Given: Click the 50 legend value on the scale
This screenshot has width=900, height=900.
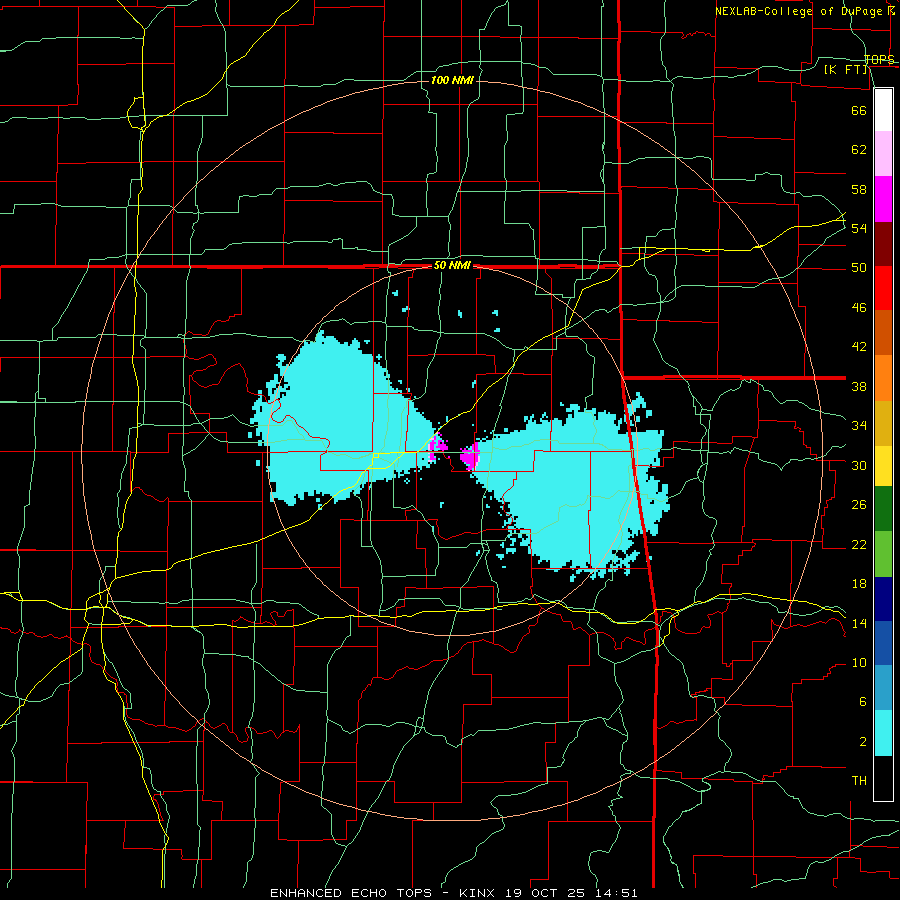Looking at the screenshot, I should tap(859, 268).
